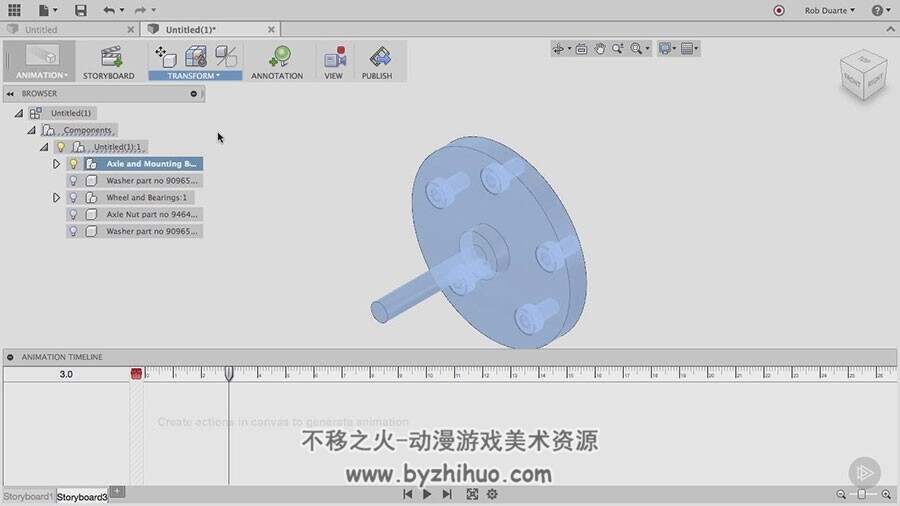Toggle visibility of last Washer part row
The width and height of the screenshot is (900, 506).
pos(73,231)
